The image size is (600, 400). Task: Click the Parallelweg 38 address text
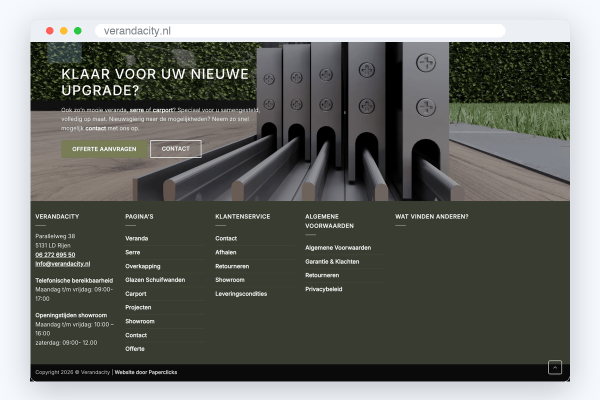click(x=55, y=236)
